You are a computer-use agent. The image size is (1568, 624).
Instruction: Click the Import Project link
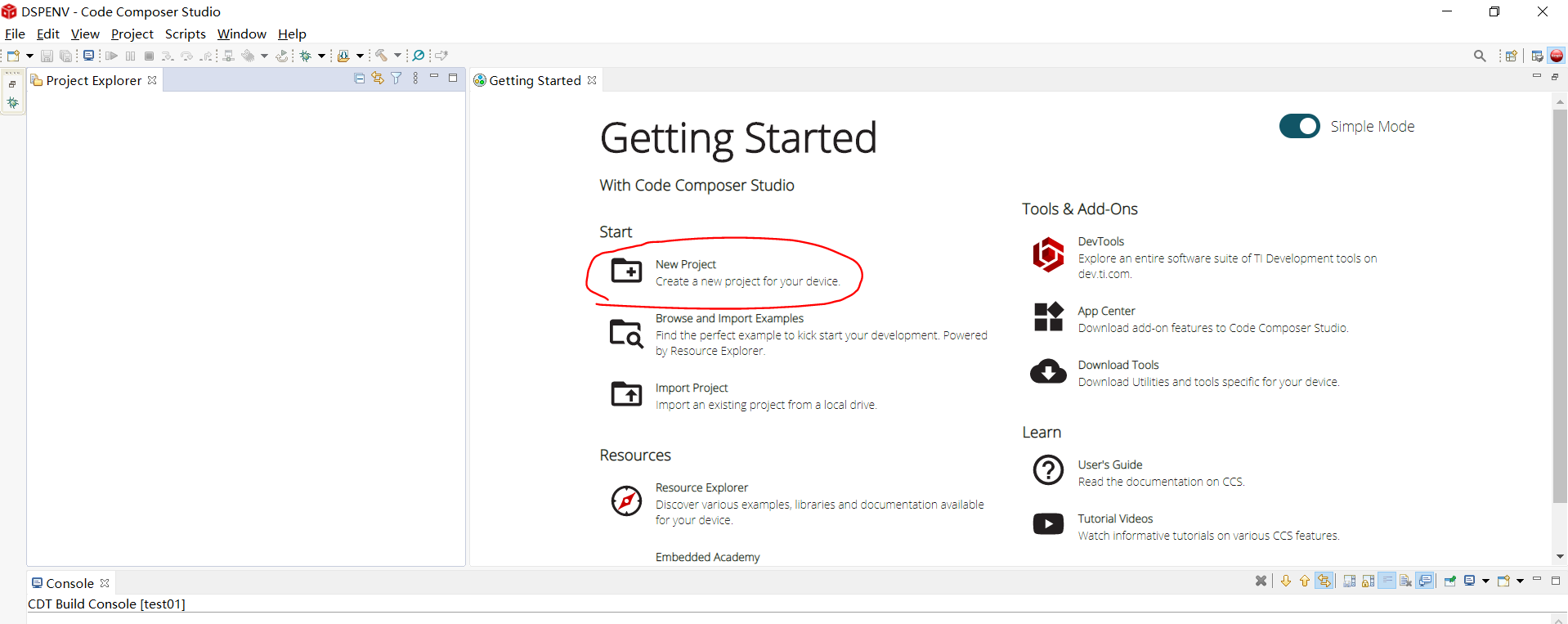(x=692, y=388)
